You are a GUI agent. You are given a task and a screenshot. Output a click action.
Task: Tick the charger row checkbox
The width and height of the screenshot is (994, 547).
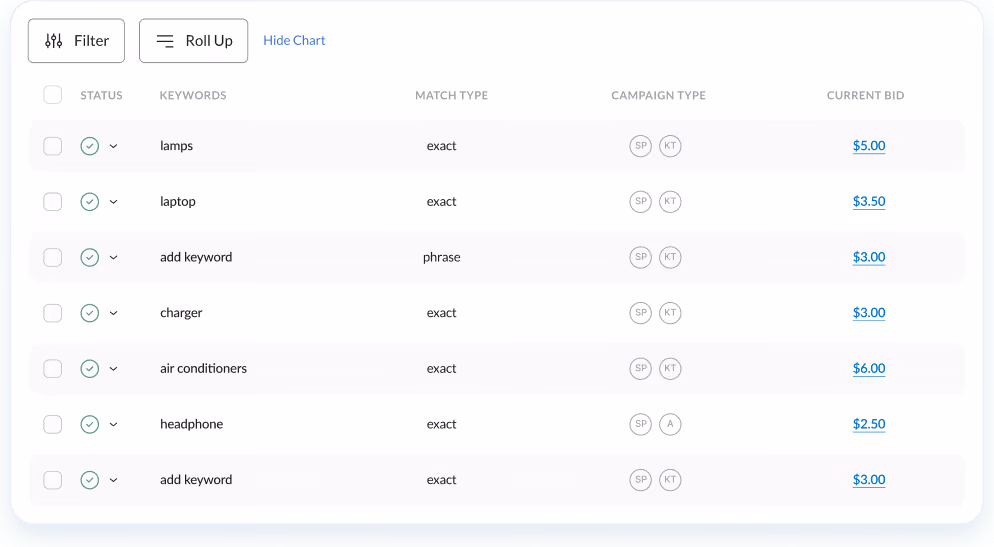pyautogui.click(x=53, y=313)
